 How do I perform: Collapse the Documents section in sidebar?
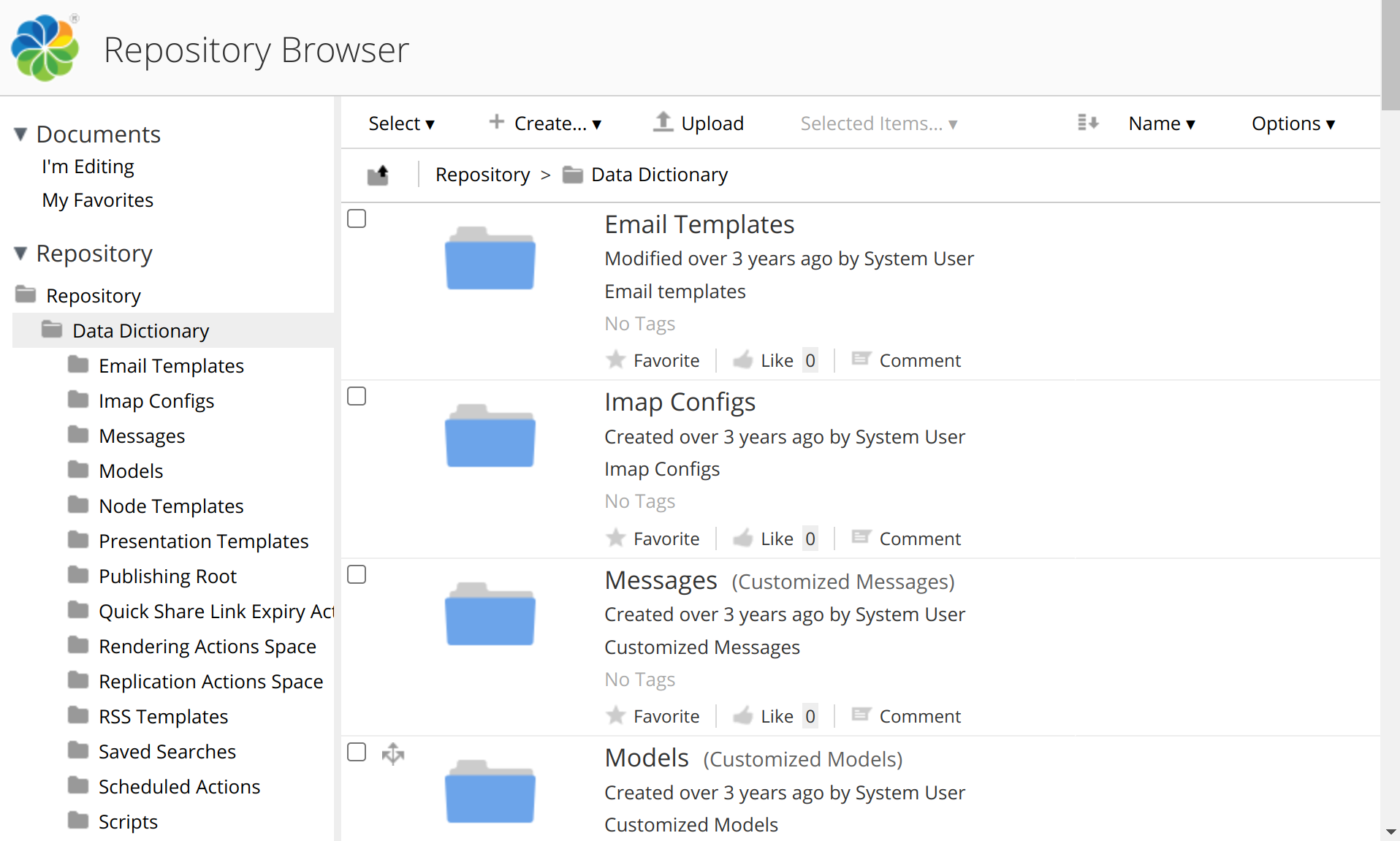[x=20, y=134]
